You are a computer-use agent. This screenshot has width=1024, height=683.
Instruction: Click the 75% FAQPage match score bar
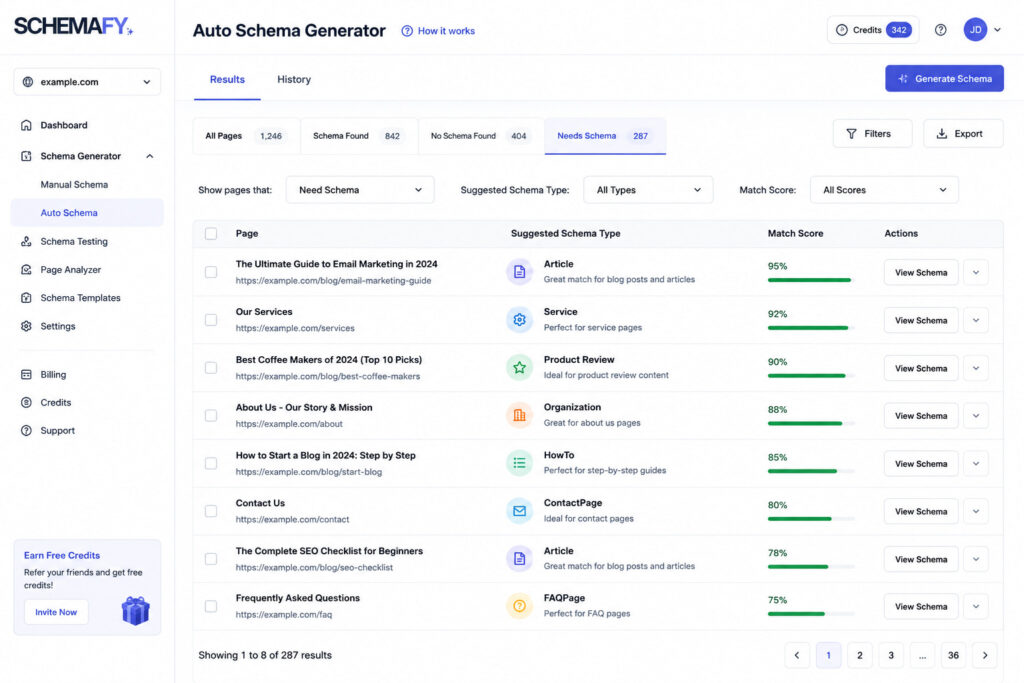tap(810, 614)
